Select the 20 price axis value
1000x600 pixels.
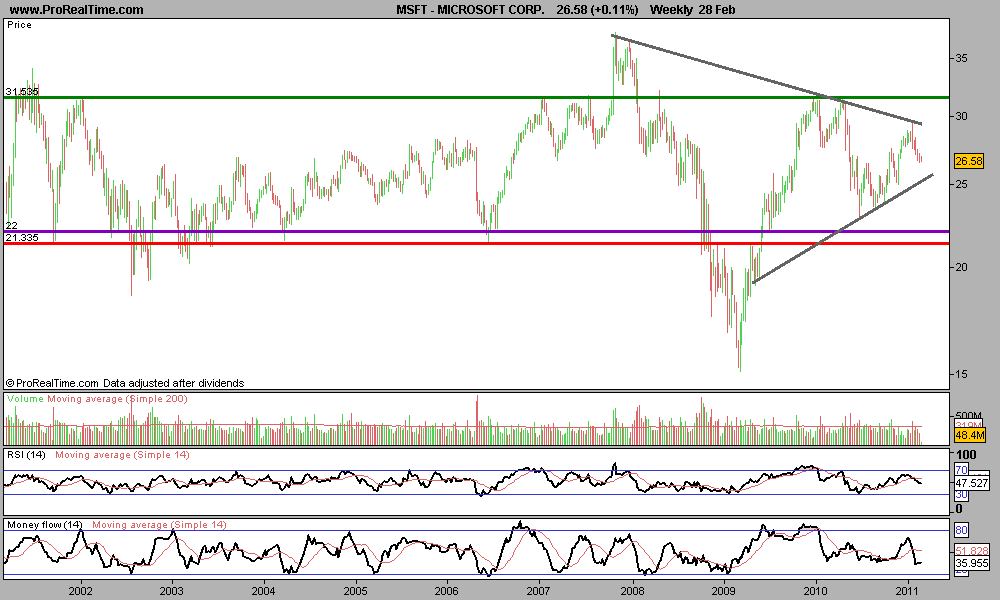(x=960, y=267)
